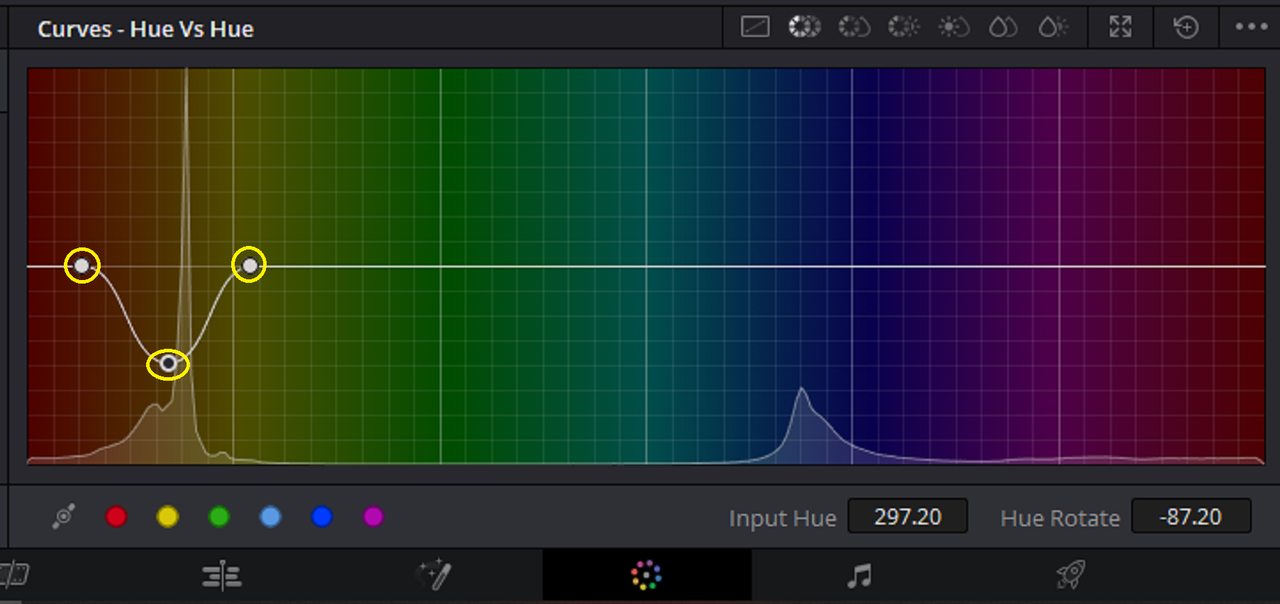This screenshot has width=1280, height=604.
Task: Pick the green hue swatch
Action: (x=219, y=517)
